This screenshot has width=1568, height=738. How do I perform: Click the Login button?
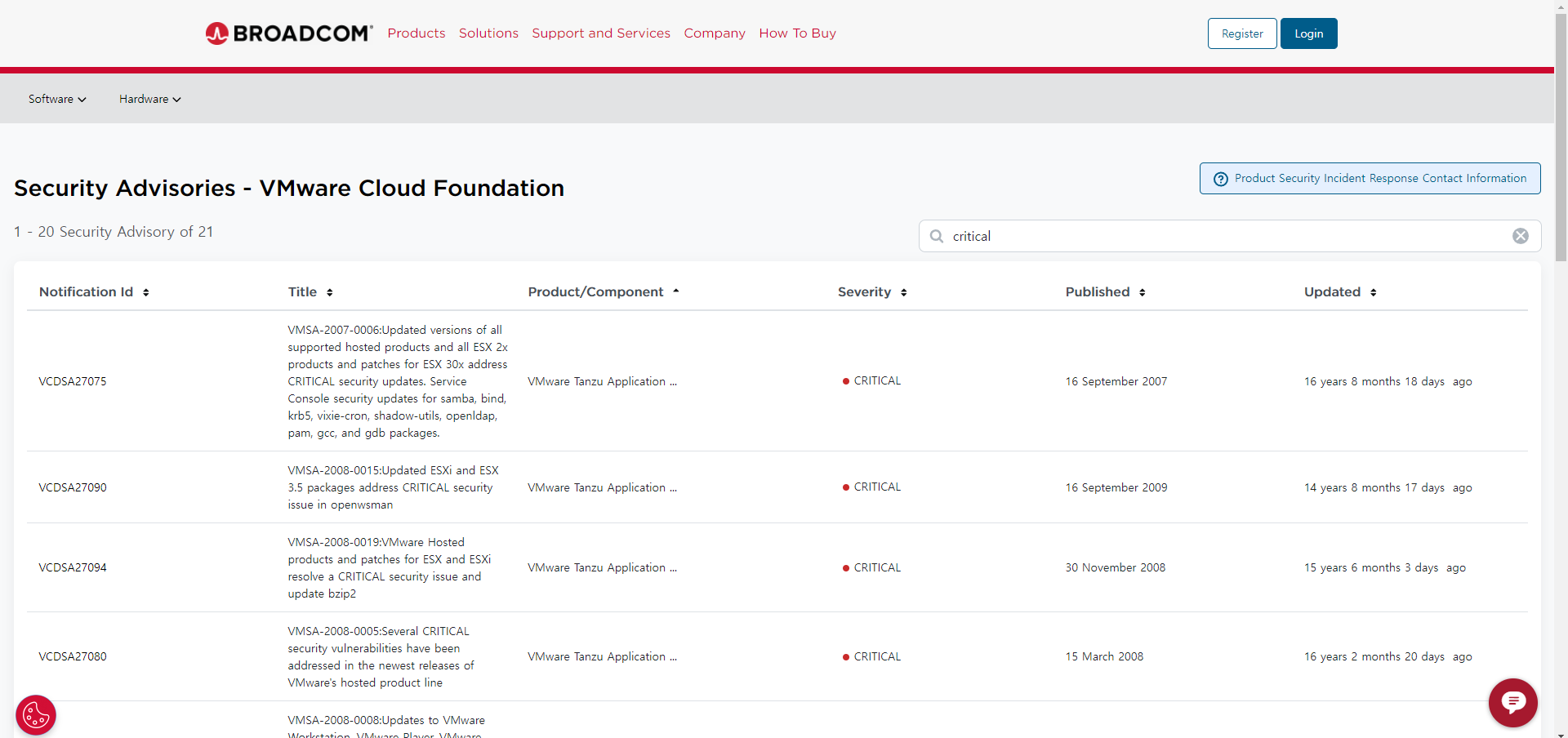tap(1308, 33)
